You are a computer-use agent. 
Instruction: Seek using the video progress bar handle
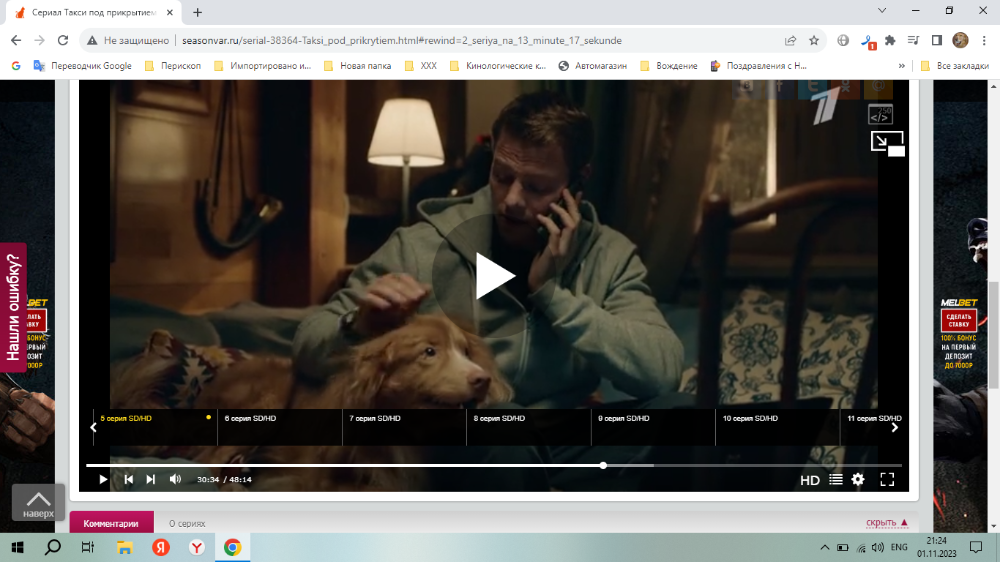pyautogui.click(x=603, y=466)
